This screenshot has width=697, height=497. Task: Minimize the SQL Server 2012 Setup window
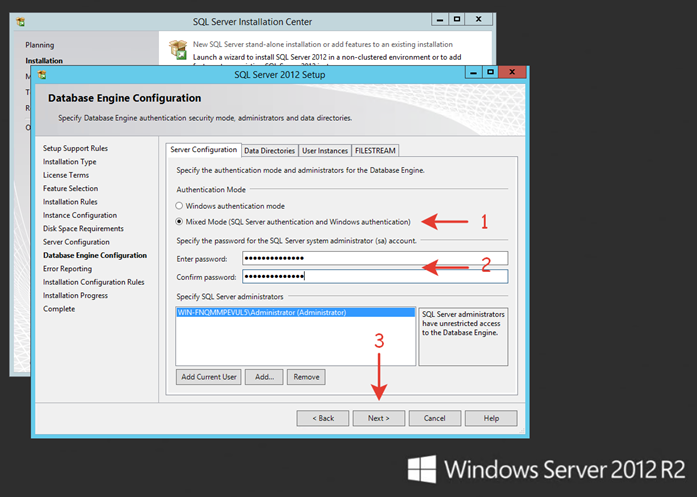[473, 72]
